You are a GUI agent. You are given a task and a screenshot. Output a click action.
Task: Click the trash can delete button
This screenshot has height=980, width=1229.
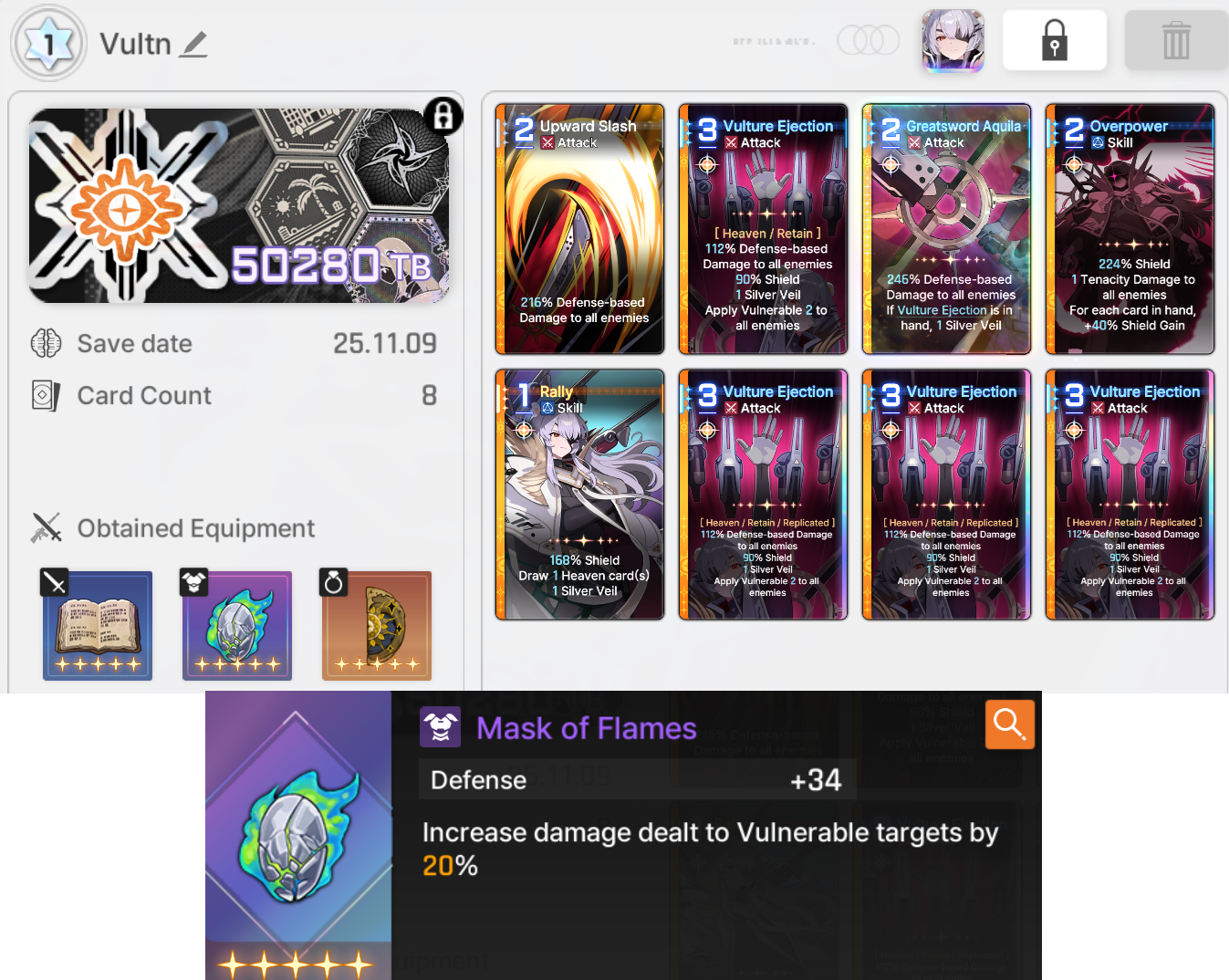(x=1176, y=40)
